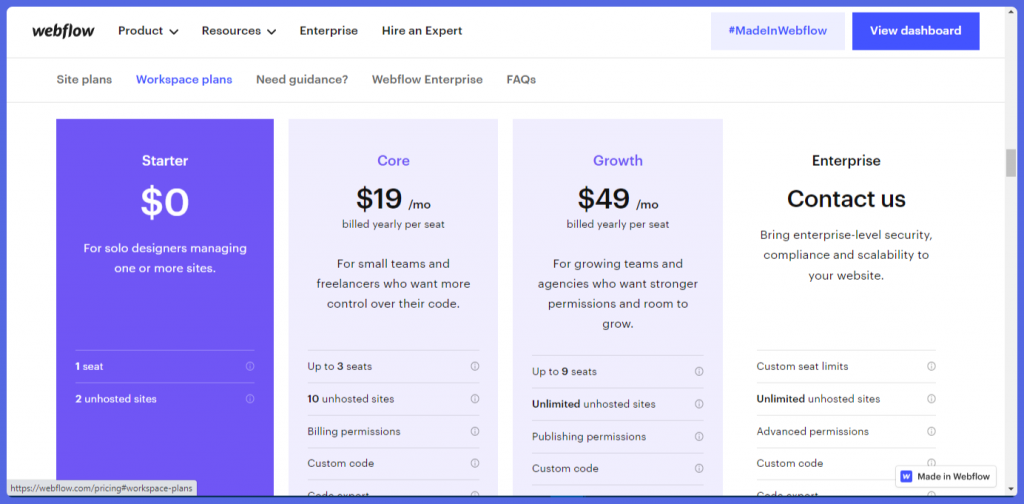Show info for Growth Custom code
Screen dimensions: 1024x504
(x=699, y=468)
